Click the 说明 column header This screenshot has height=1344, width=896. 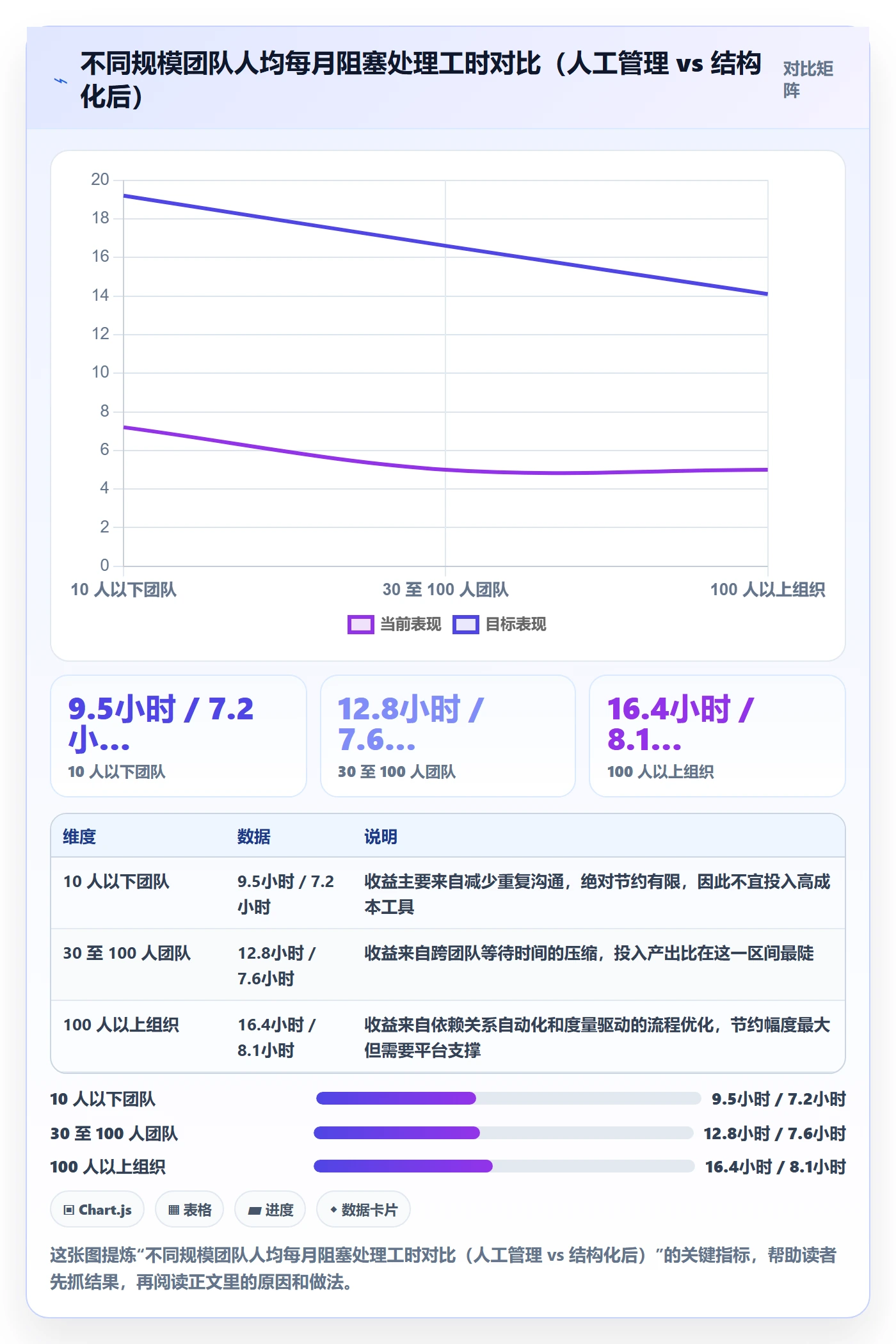(x=381, y=836)
